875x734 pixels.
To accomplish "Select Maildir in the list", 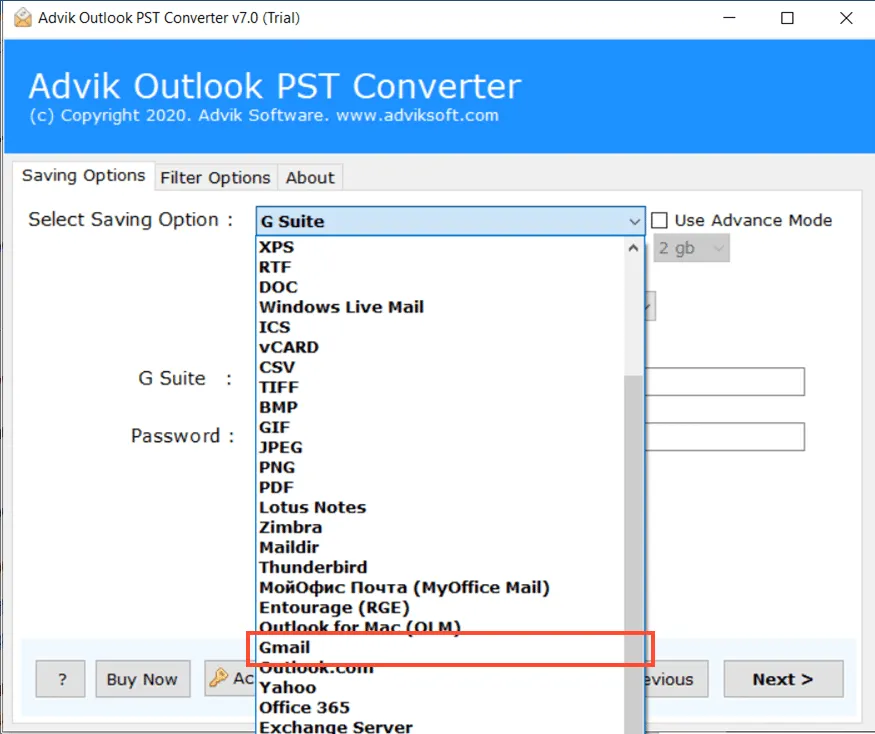I will (x=441, y=548).
